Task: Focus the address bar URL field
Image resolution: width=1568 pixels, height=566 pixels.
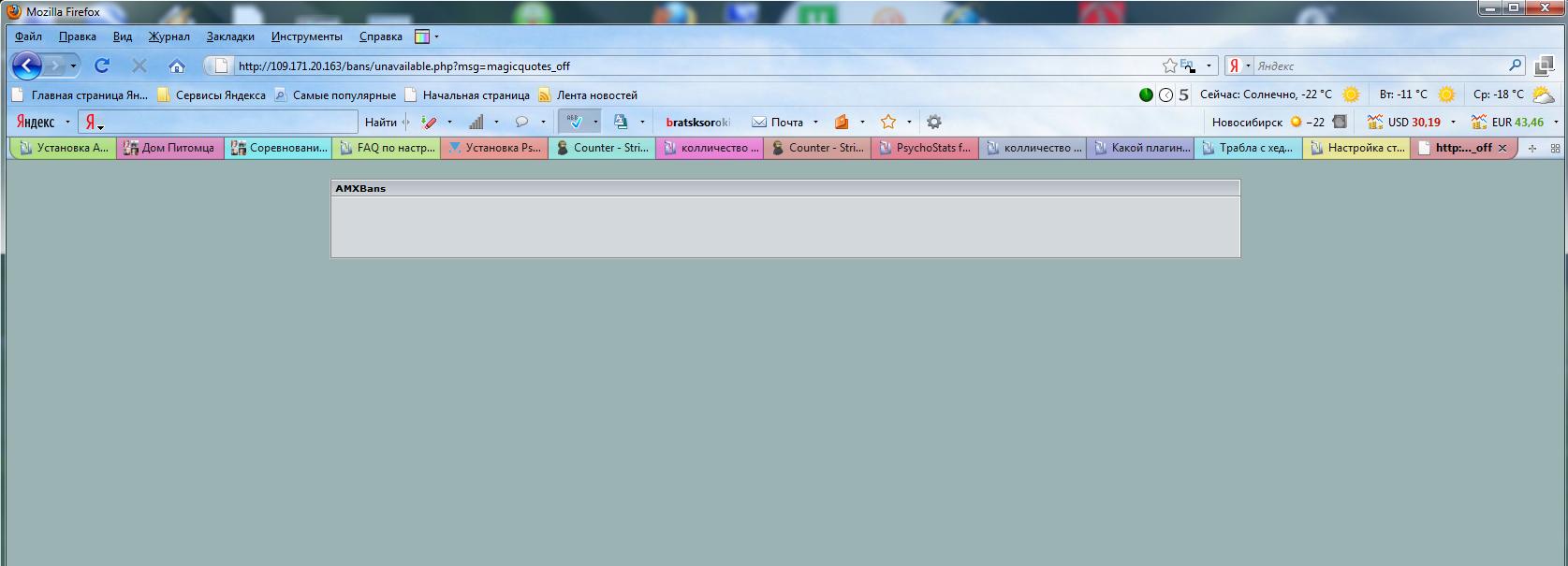Action: (693, 65)
